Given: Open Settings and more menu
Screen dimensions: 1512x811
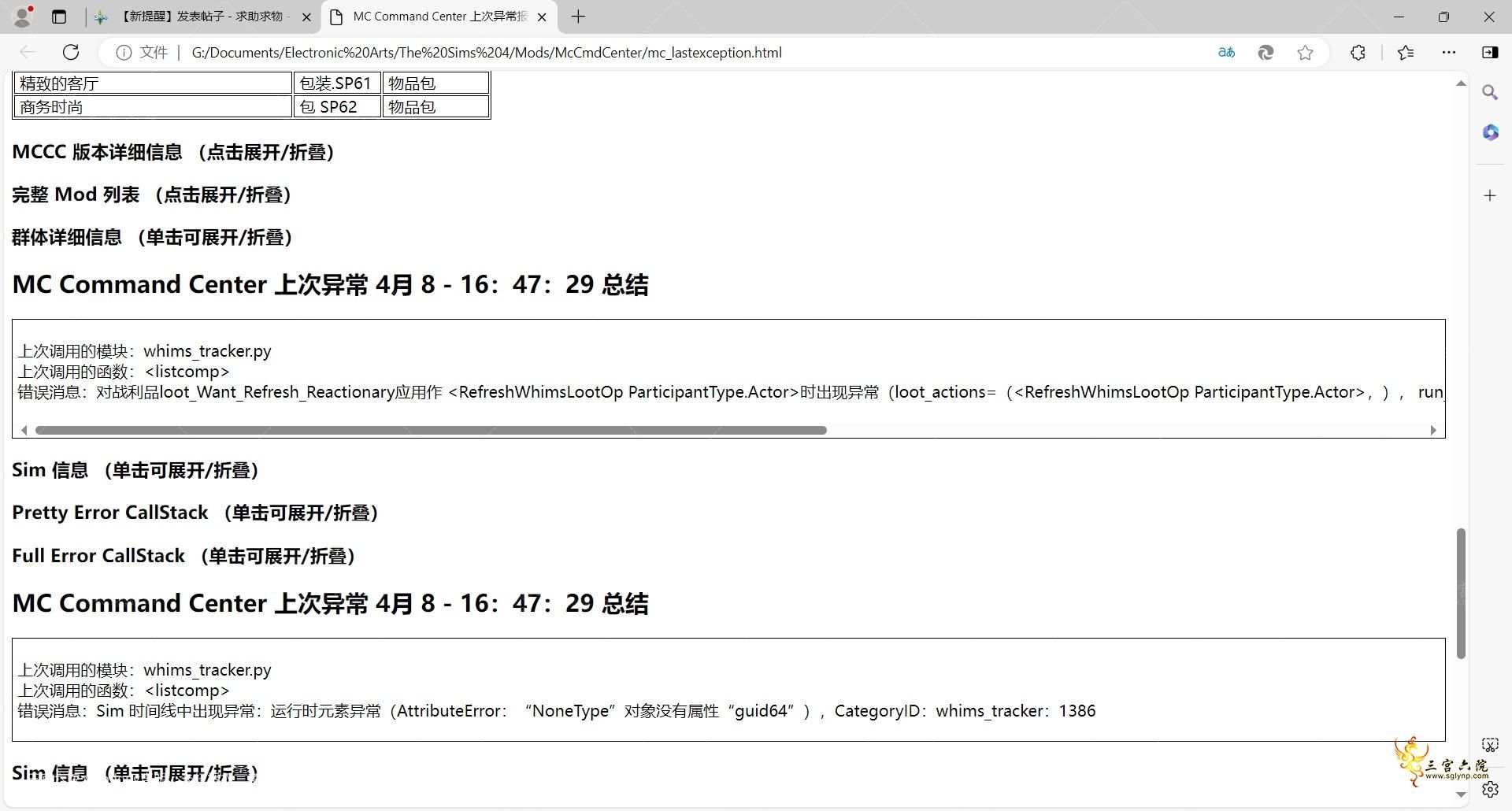Looking at the screenshot, I should click(1448, 52).
